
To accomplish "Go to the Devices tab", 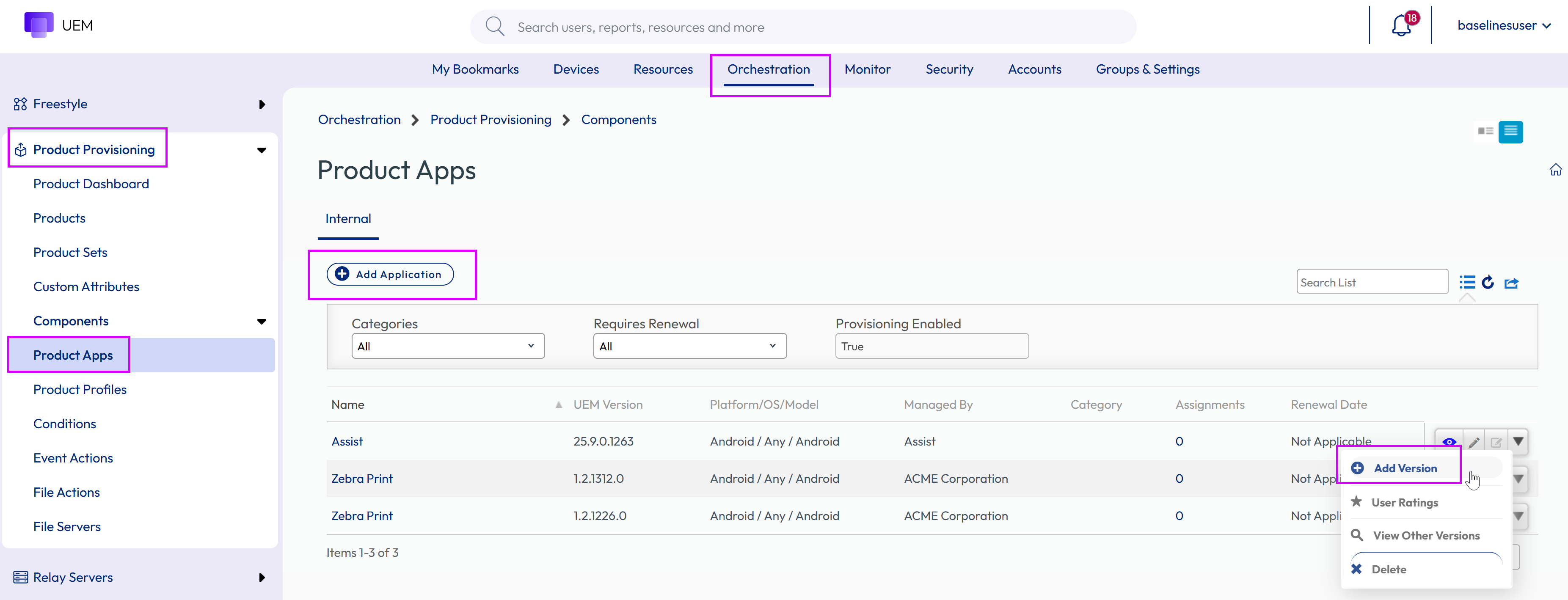I will coord(576,69).
